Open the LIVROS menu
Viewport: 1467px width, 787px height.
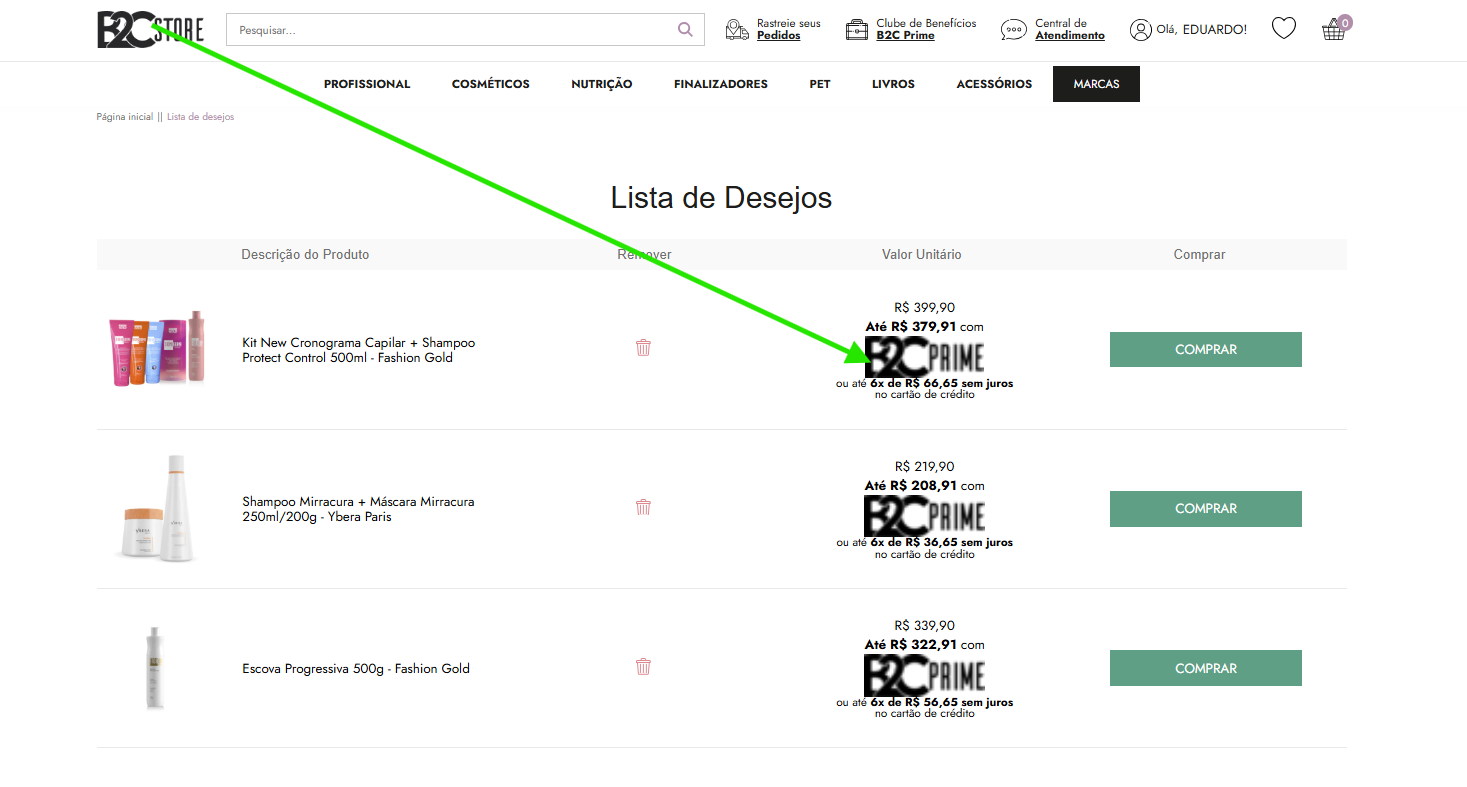[x=893, y=84]
